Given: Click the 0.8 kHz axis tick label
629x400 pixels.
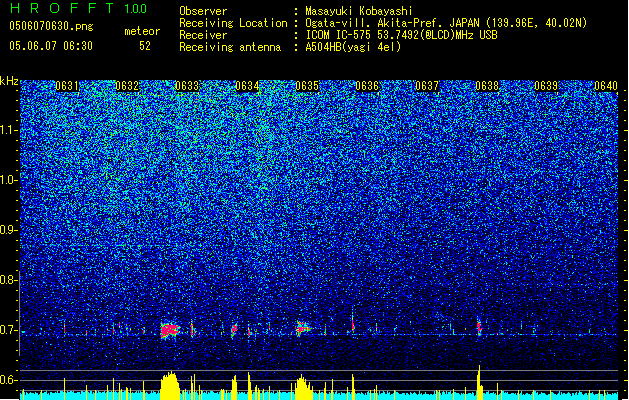Looking at the screenshot, I should 9,280.
